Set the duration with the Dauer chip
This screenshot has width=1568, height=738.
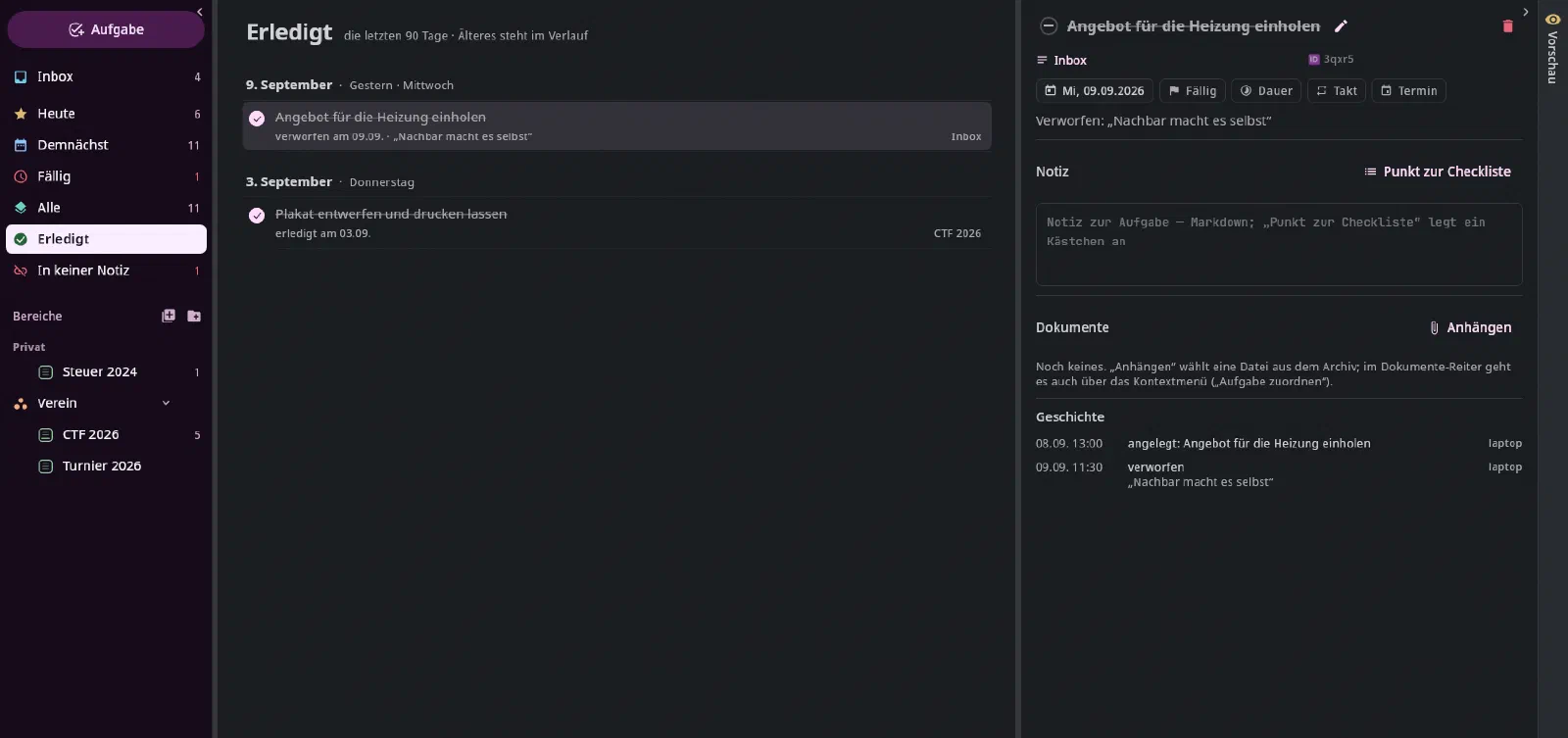(x=1266, y=91)
